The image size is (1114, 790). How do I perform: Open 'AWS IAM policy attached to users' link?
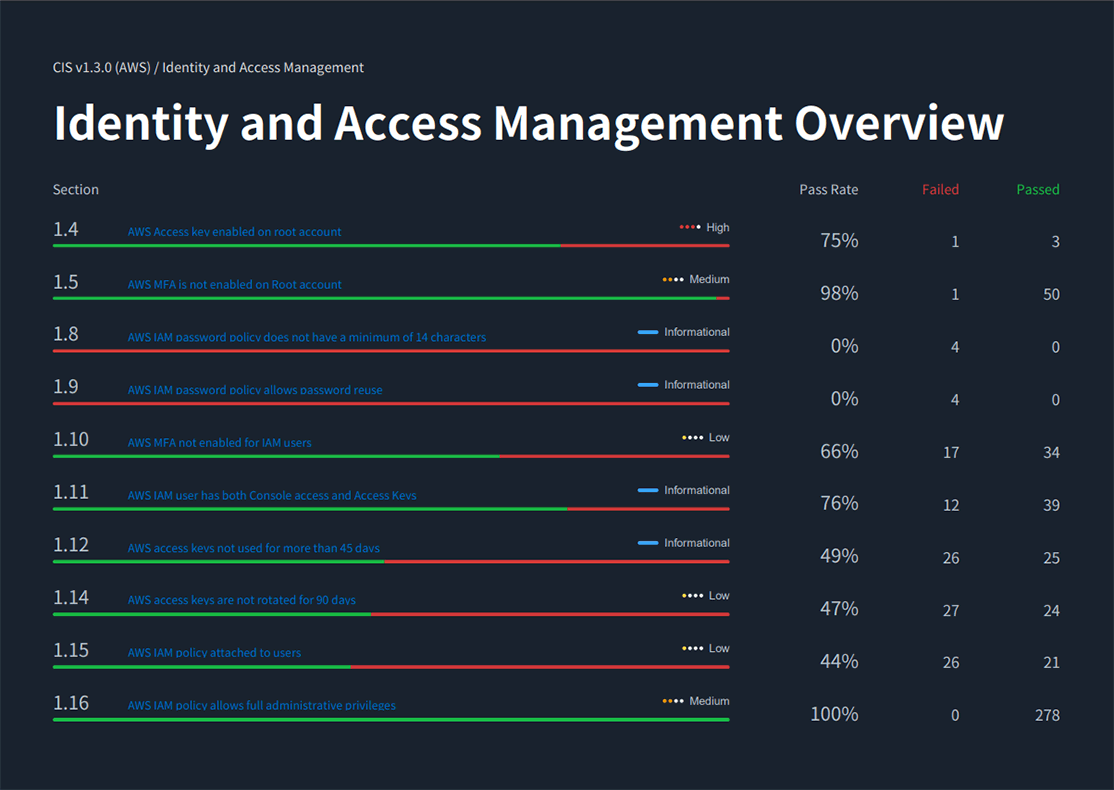[x=215, y=652]
